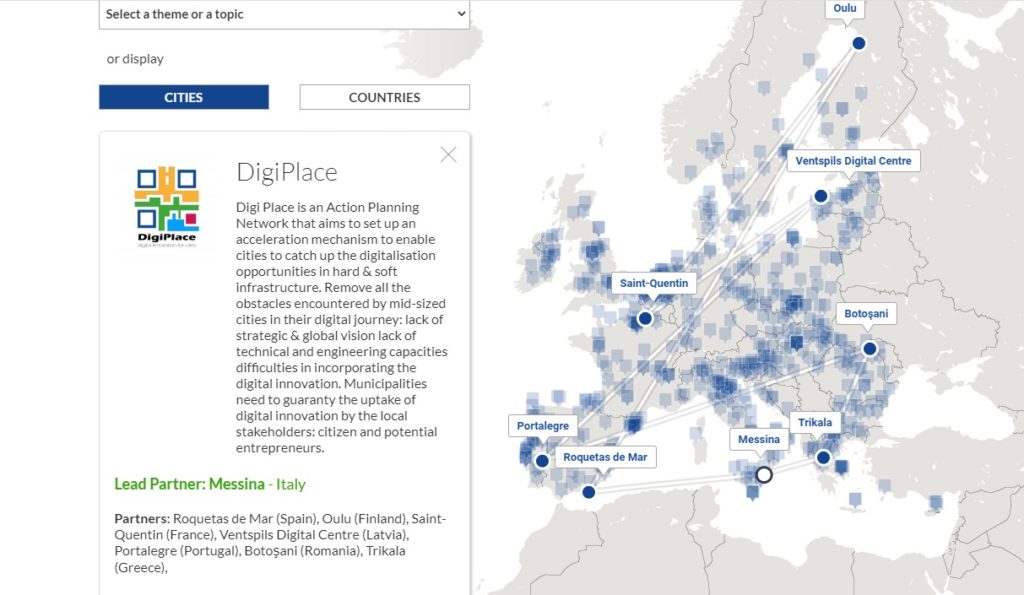Click the Roquetas de Mar map label
This screenshot has height=595, width=1024.
coord(605,457)
